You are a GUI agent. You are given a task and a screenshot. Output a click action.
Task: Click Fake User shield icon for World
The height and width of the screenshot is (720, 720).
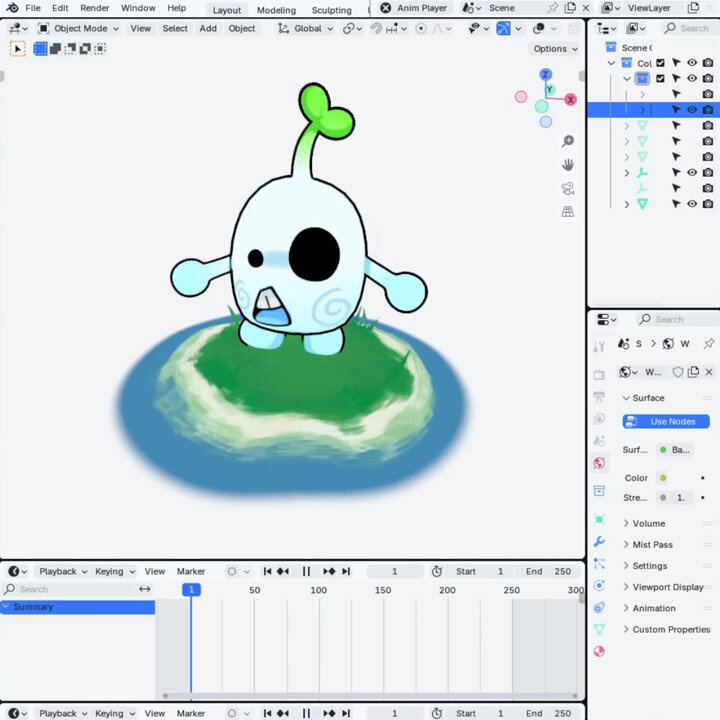tap(678, 372)
